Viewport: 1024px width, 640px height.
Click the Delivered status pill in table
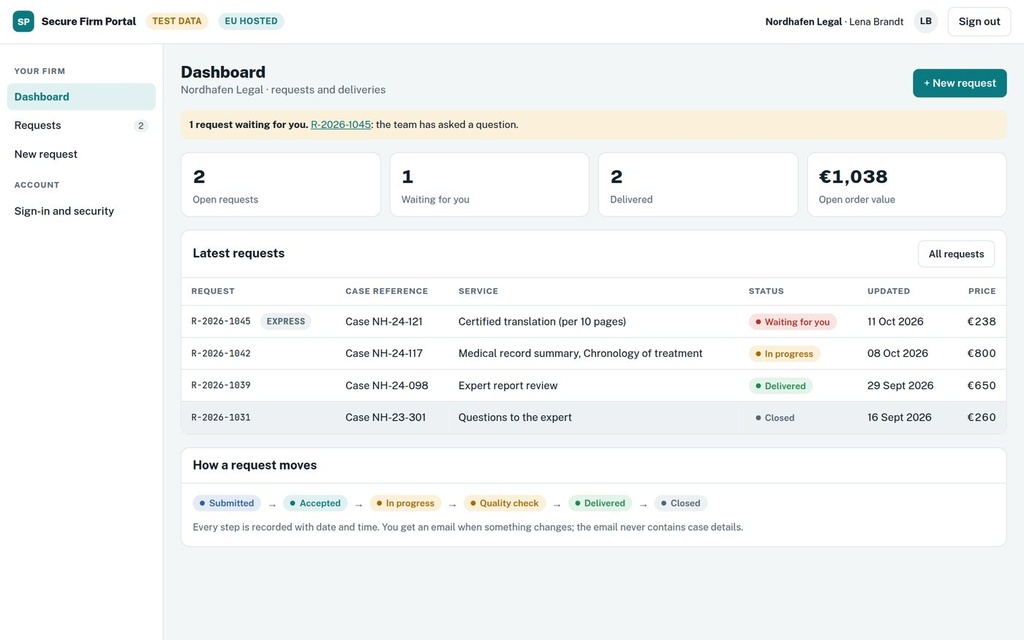(x=780, y=386)
